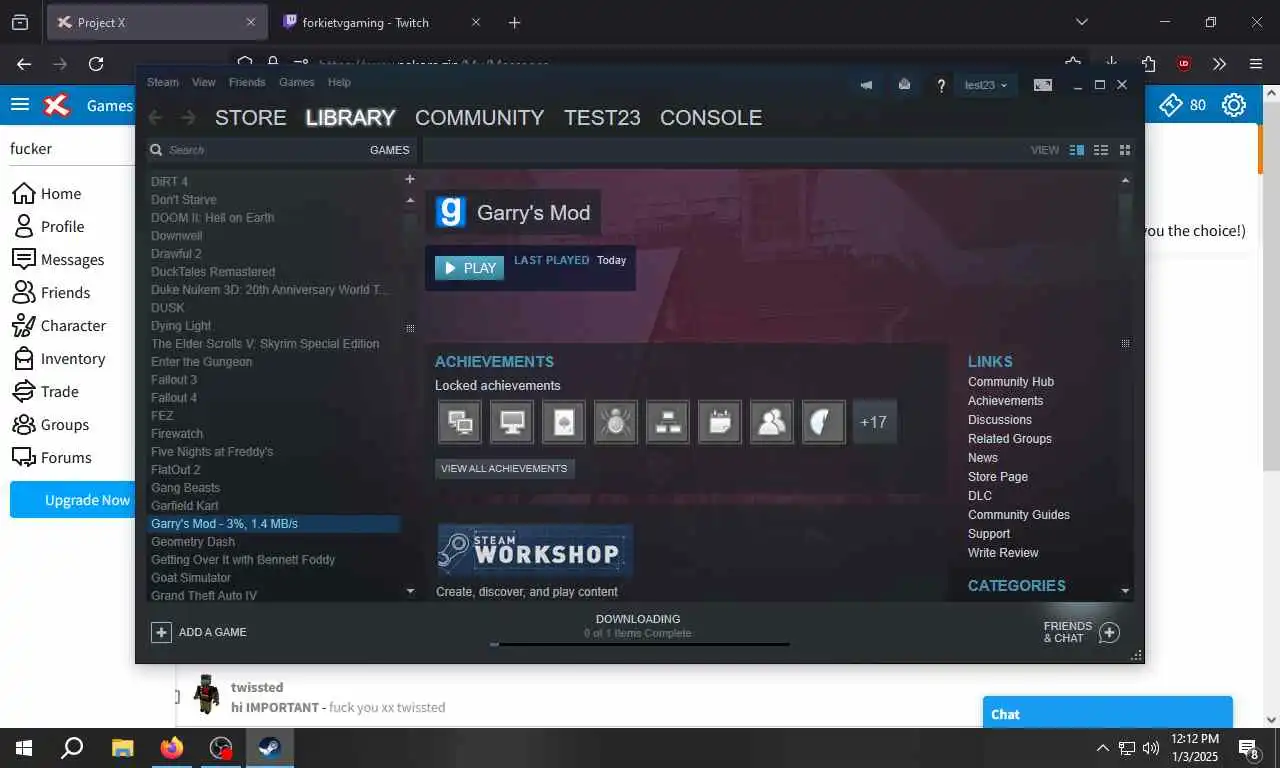Switch library to grid view
1280x768 pixels.
(1125, 150)
